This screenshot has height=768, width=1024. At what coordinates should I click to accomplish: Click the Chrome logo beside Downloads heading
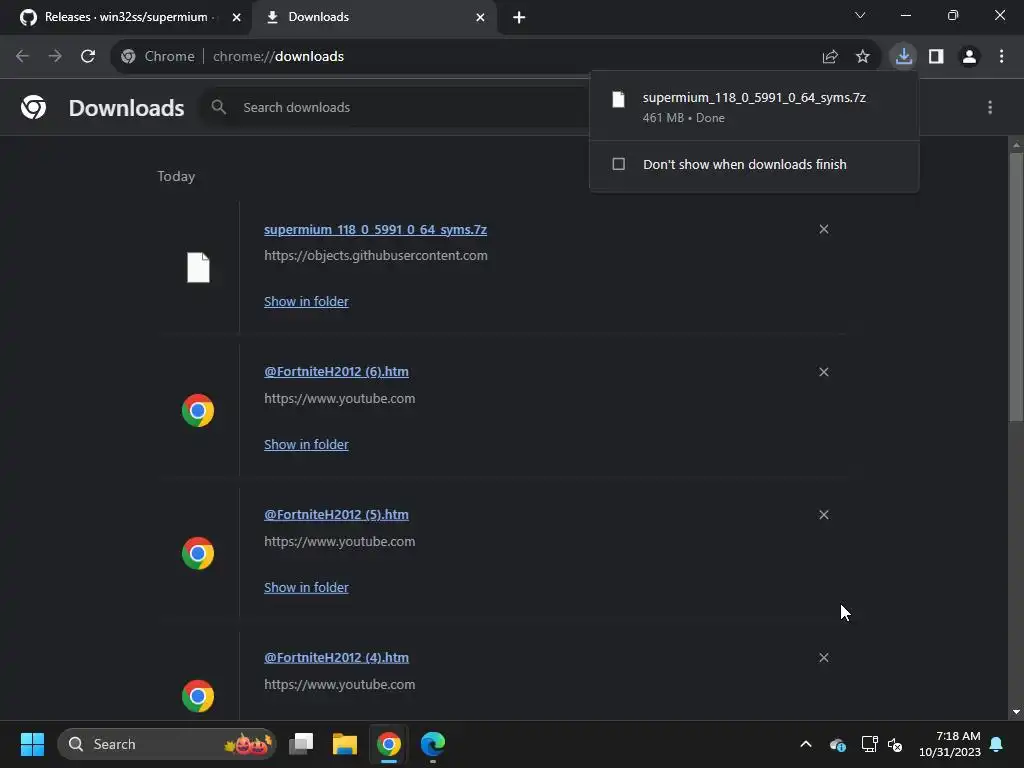point(33,107)
